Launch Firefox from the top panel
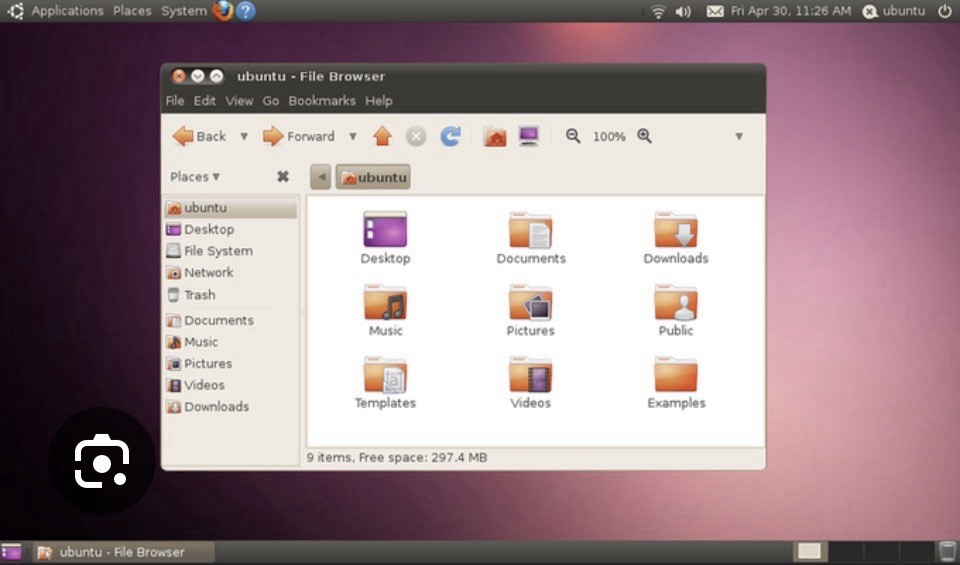This screenshot has height=565, width=960. point(222,10)
